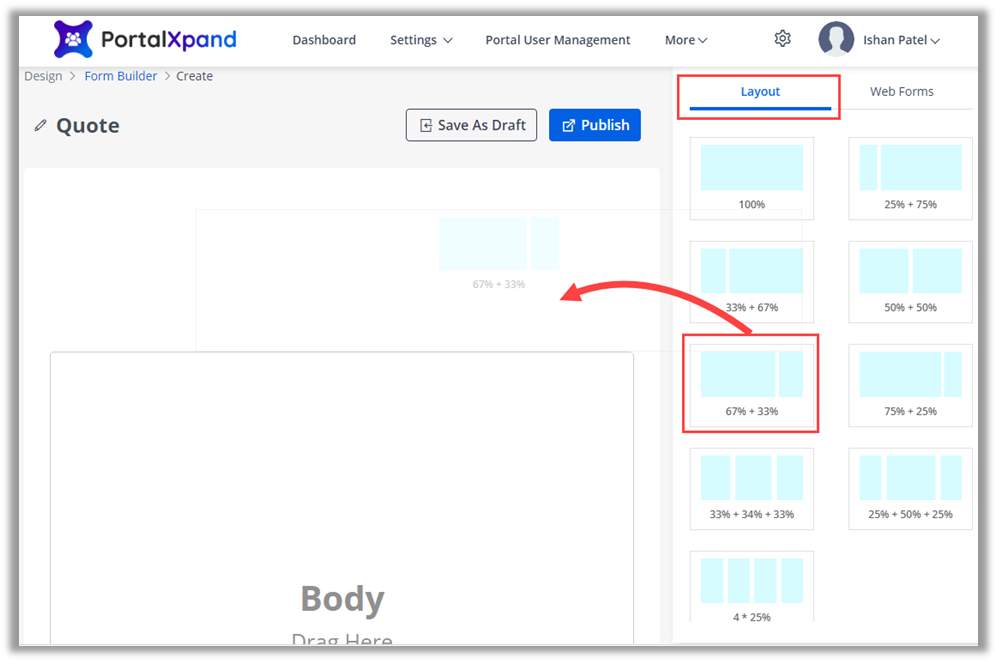Screen dimensions: 998x662
Task: Select the 67% + 33% layout
Action: click(751, 384)
